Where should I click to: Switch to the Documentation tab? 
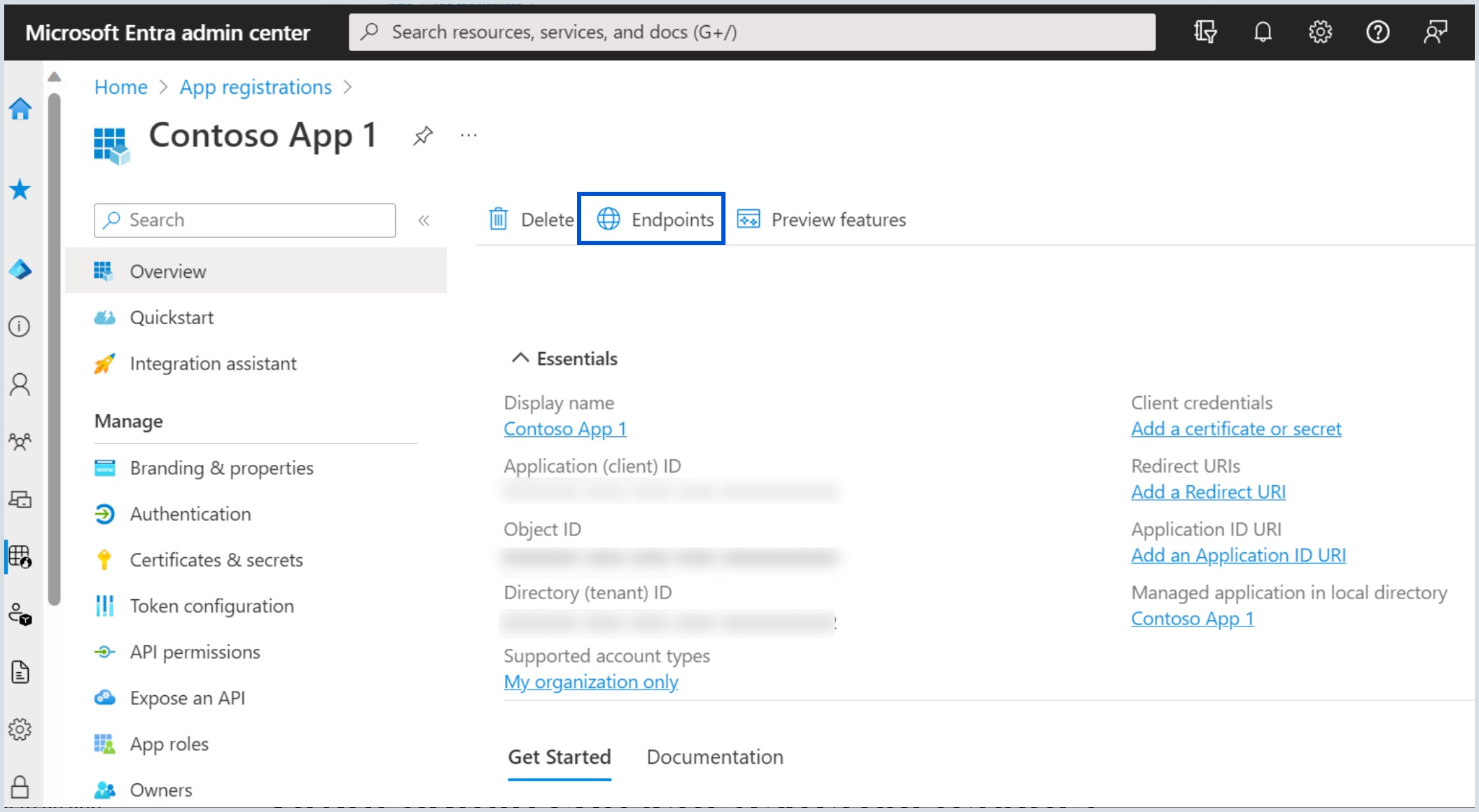click(x=714, y=757)
